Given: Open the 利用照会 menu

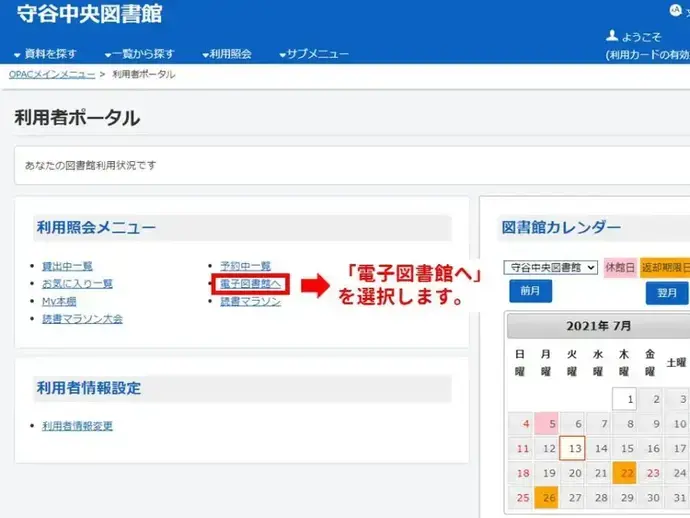Looking at the screenshot, I should pos(227,54).
